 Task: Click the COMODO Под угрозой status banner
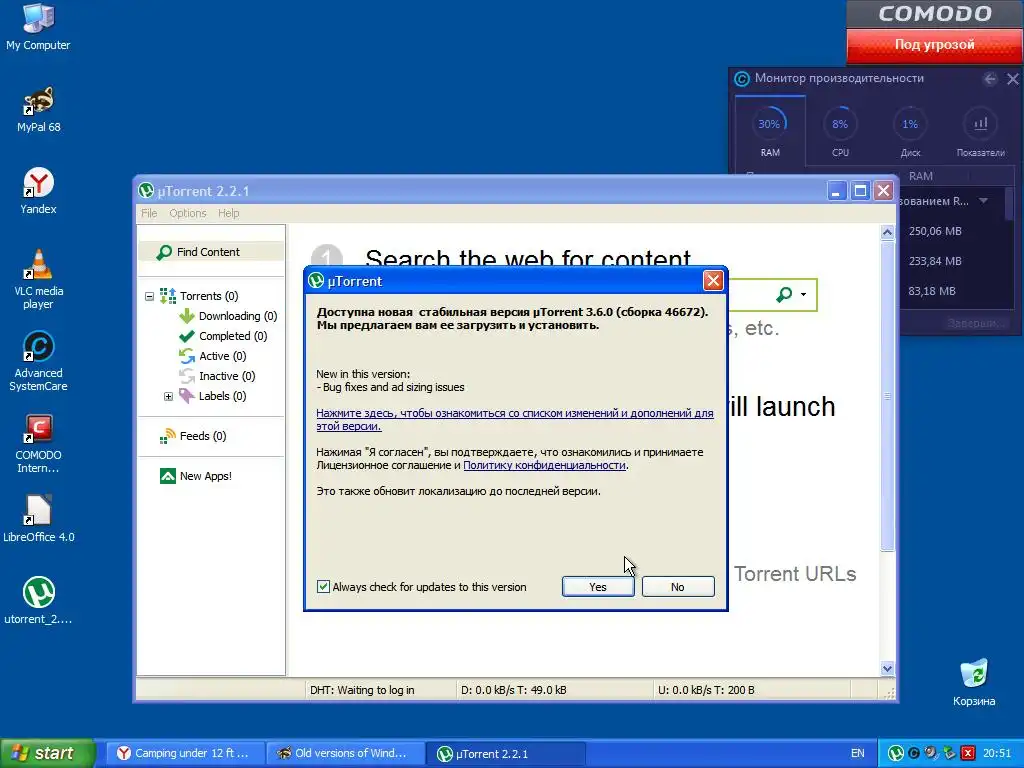point(935,44)
